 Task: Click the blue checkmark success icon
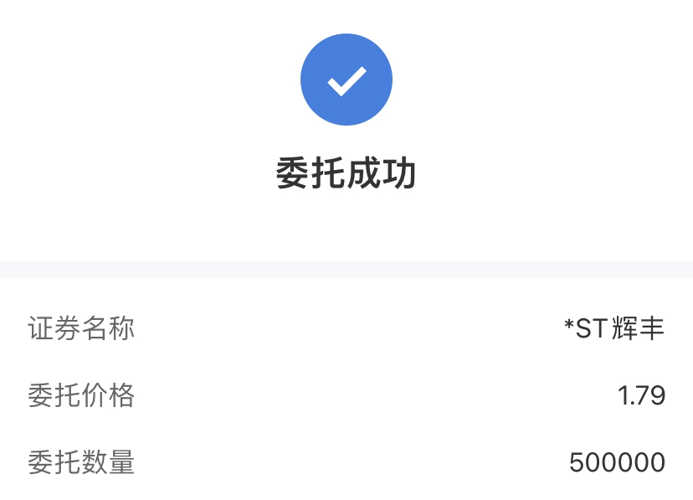click(x=346, y=80)
